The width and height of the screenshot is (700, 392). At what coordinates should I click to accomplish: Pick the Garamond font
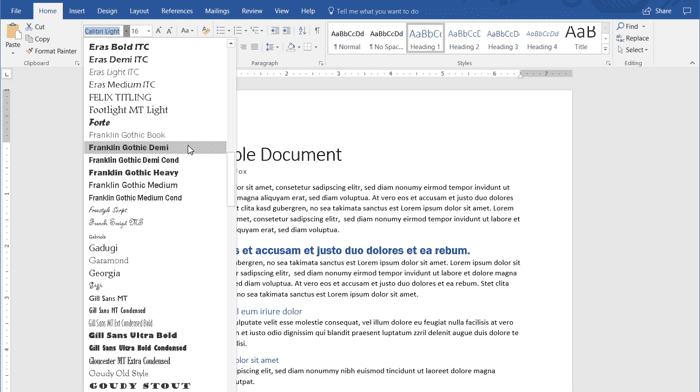tap(155, 260)
